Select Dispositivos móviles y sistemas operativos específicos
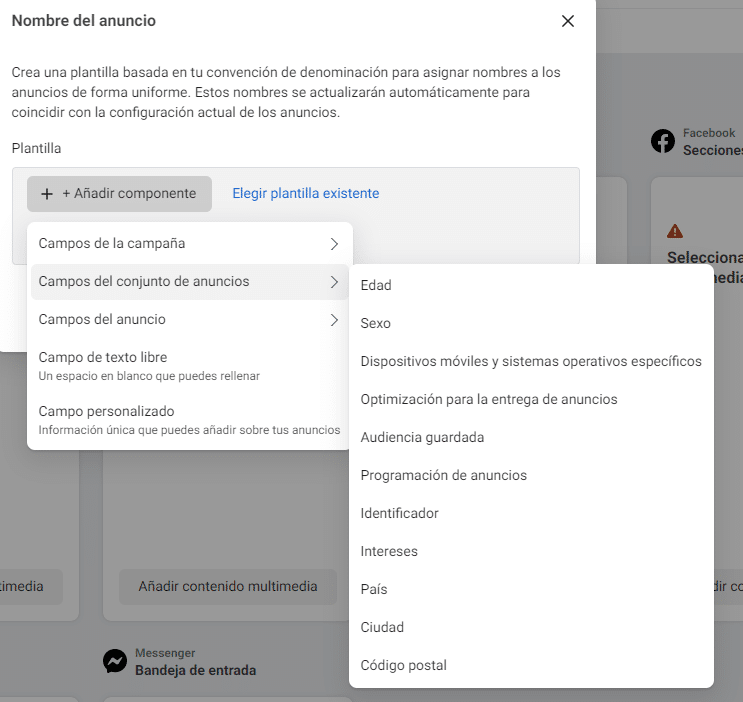This screenshot has width=743, height=702. tap(531, 362)
